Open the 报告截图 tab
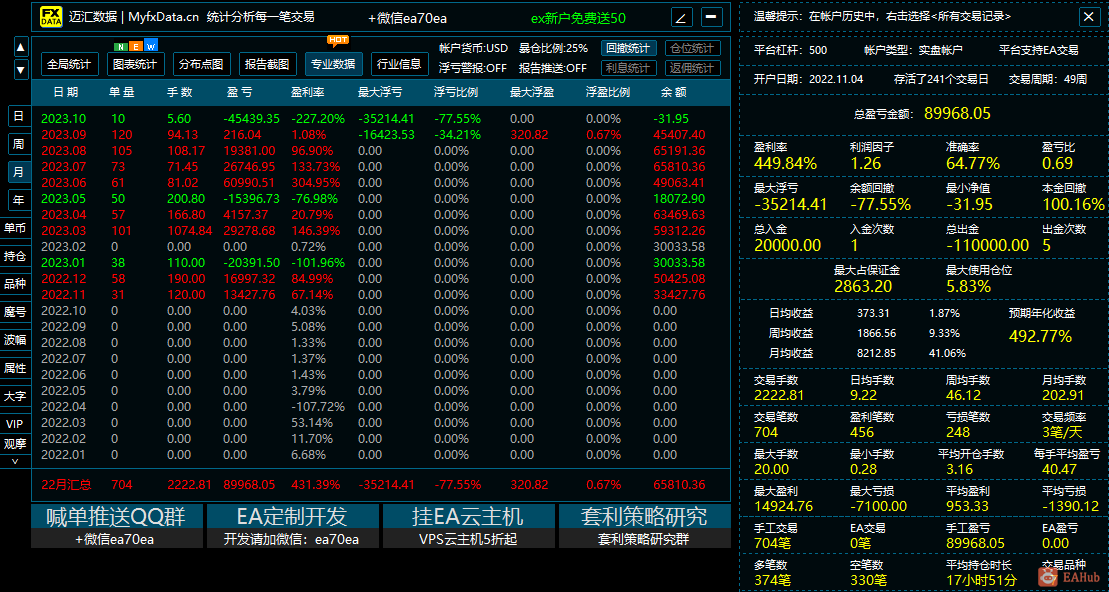The image size is (1109, 592). pos(267,64)
